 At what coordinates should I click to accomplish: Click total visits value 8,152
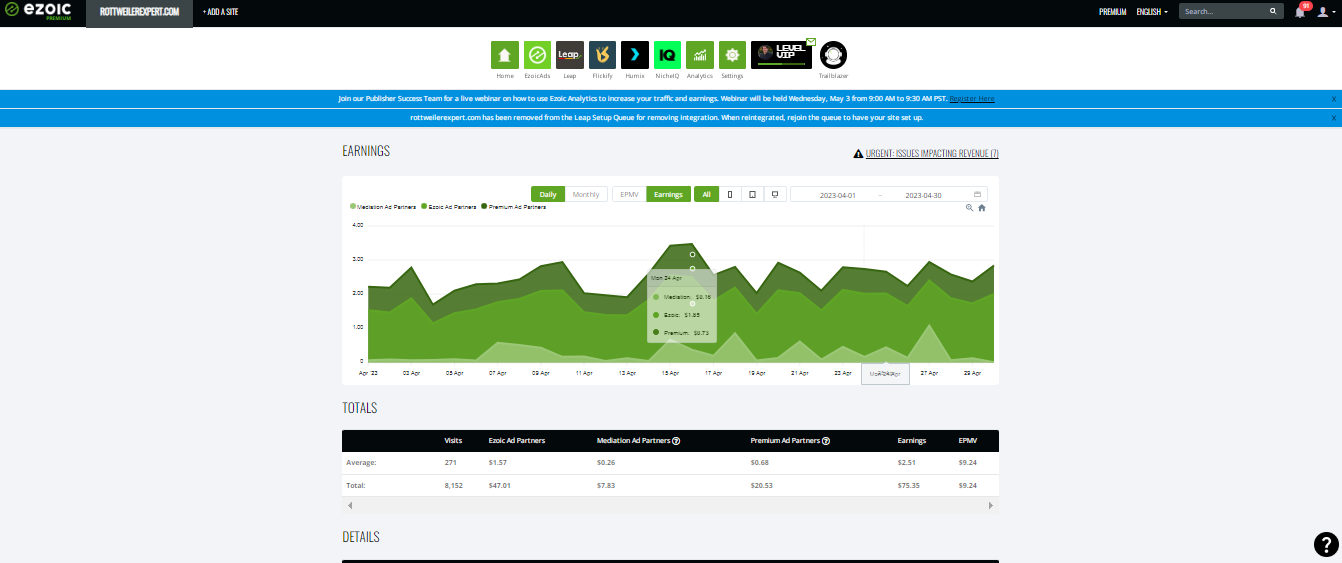[453, 485]
